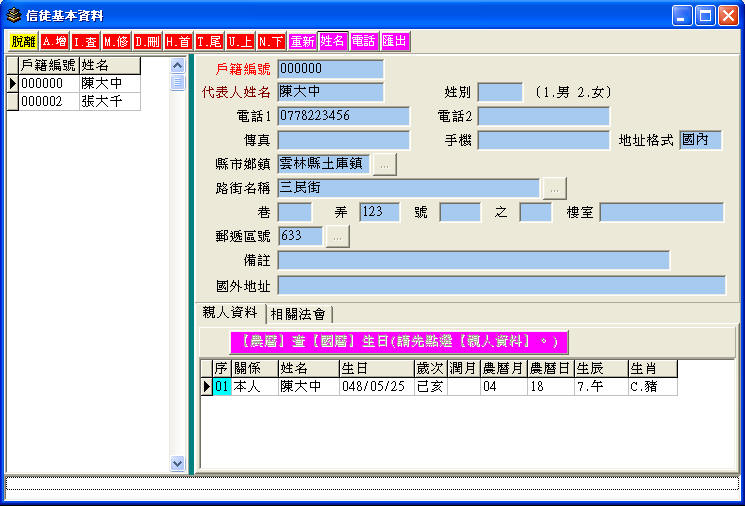Click the 備註 input field
This screenshot has width=745, height=506.
[474, 260]
